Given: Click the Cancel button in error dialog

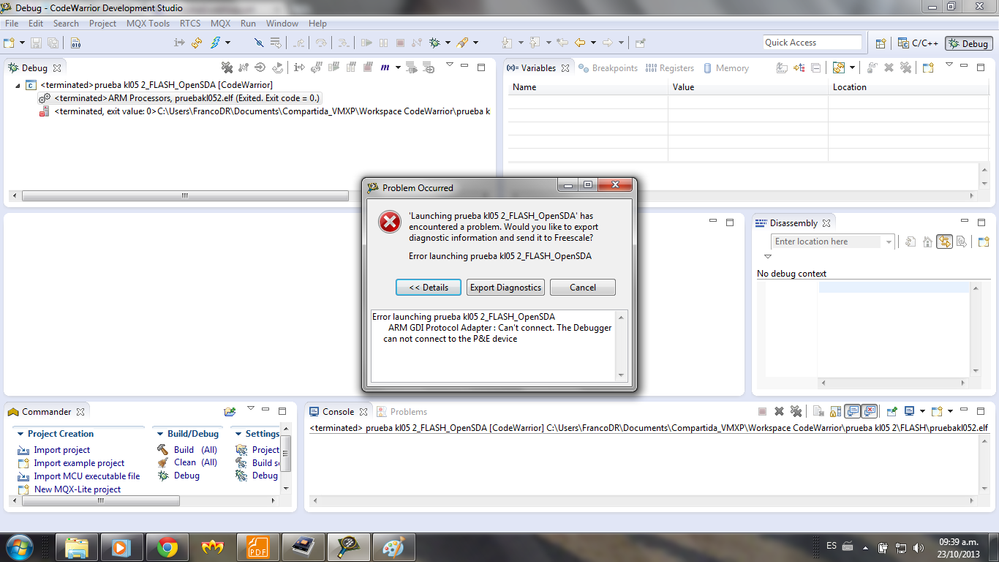Looking at the screenshot, I should pos(582,287).
